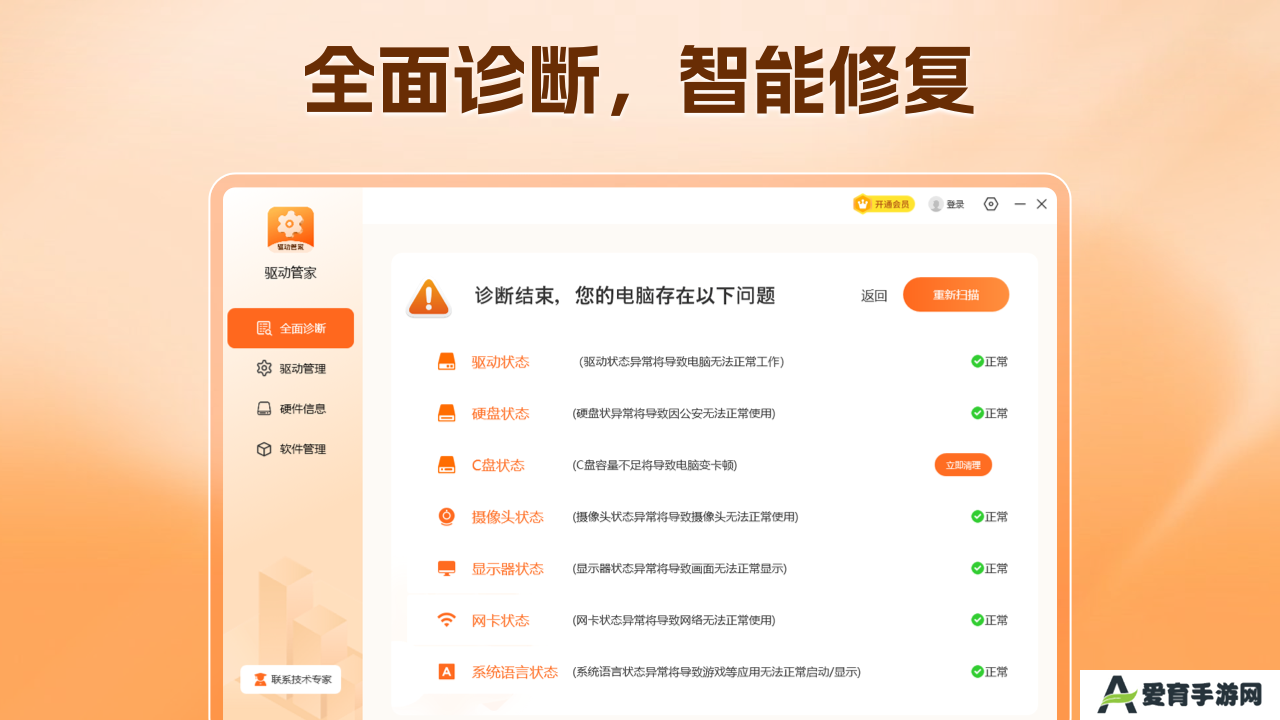
Task: Click the 重新扫描 button
Action: coord(956,295)
